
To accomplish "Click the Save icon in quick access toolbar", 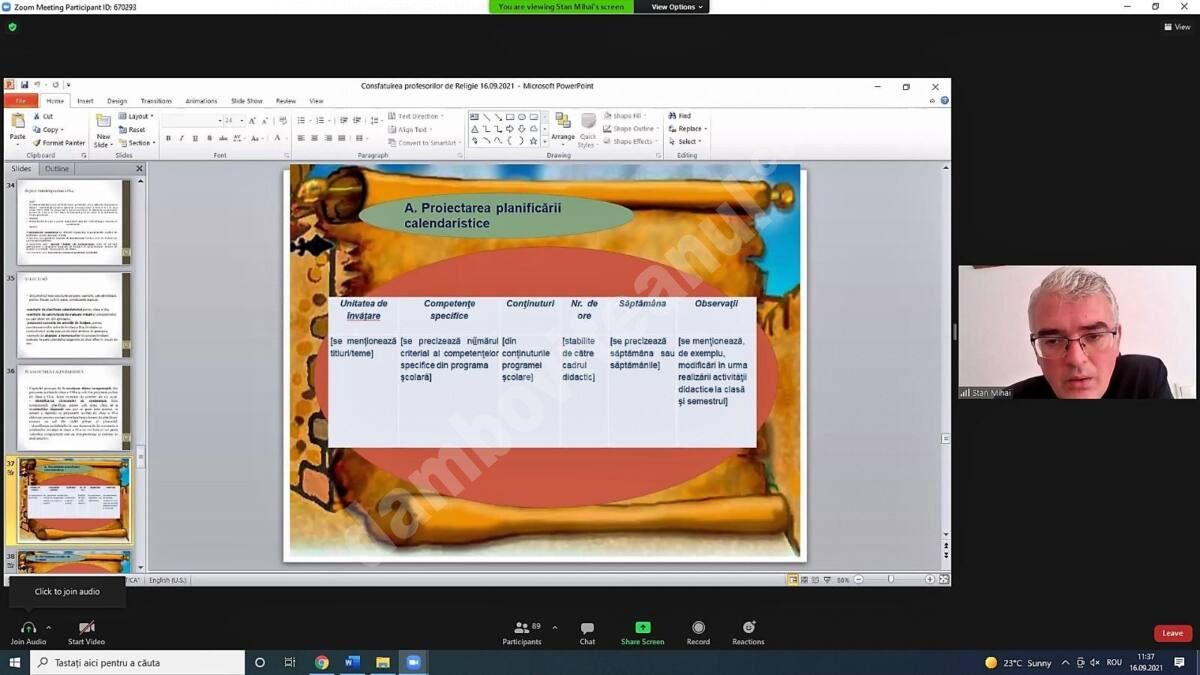I will point(24,86).
